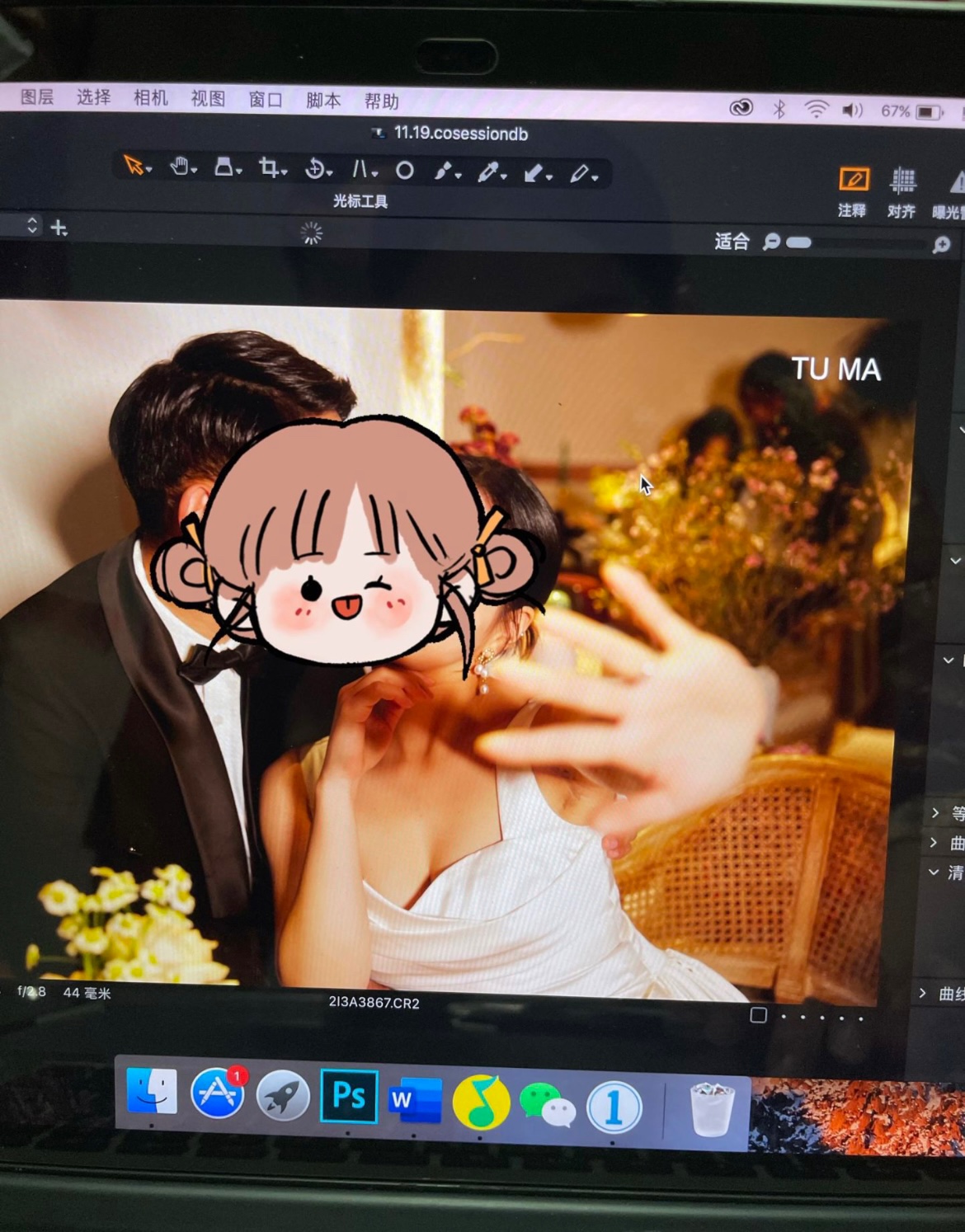Select the eyedropper color picker tool
The width and height of the screenshot is (965, 1232).
tap(488, 172)
